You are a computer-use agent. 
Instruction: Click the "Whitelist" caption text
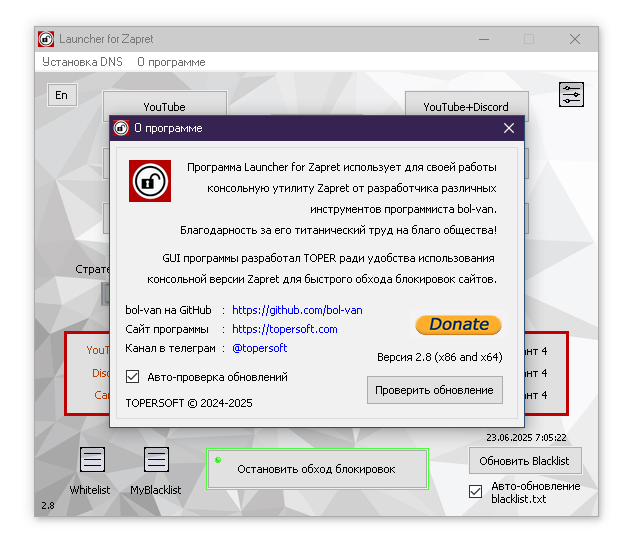point(90,490)
